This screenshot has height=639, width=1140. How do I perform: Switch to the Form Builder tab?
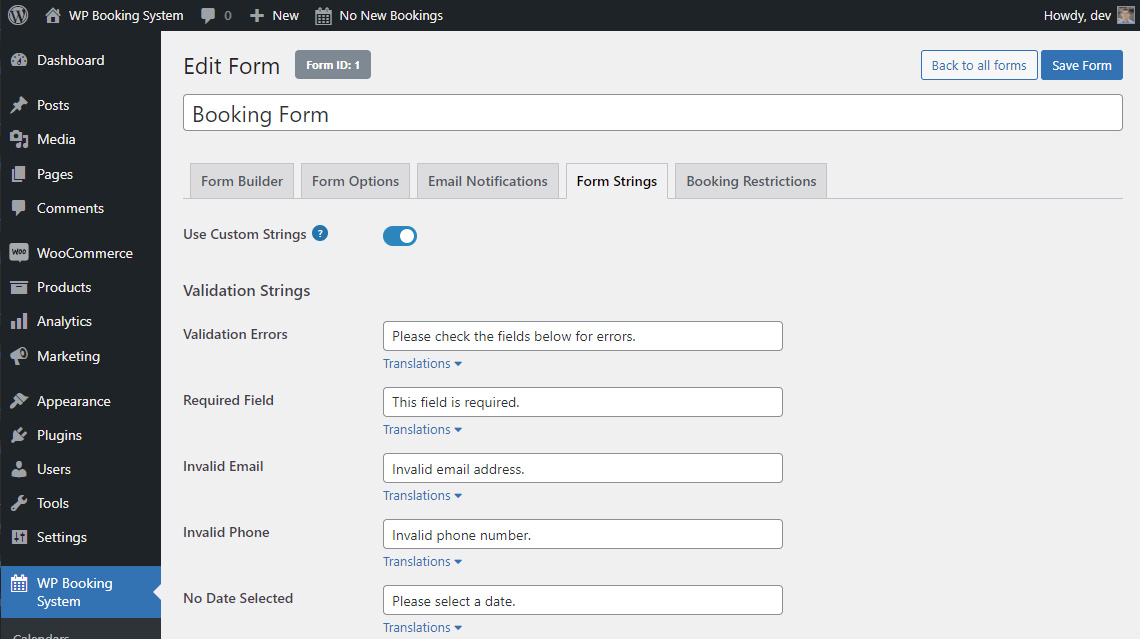click(x=242, y=181)
